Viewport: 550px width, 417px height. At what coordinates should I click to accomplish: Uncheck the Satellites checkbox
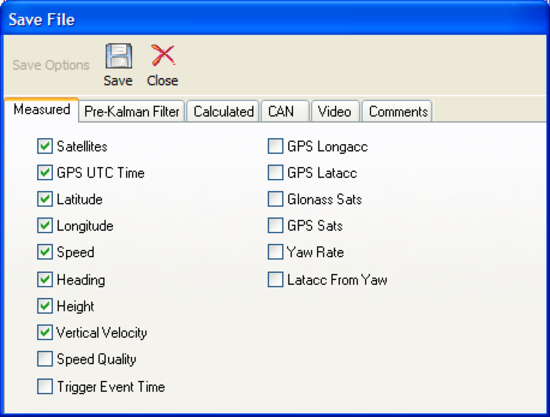[45, 146]
